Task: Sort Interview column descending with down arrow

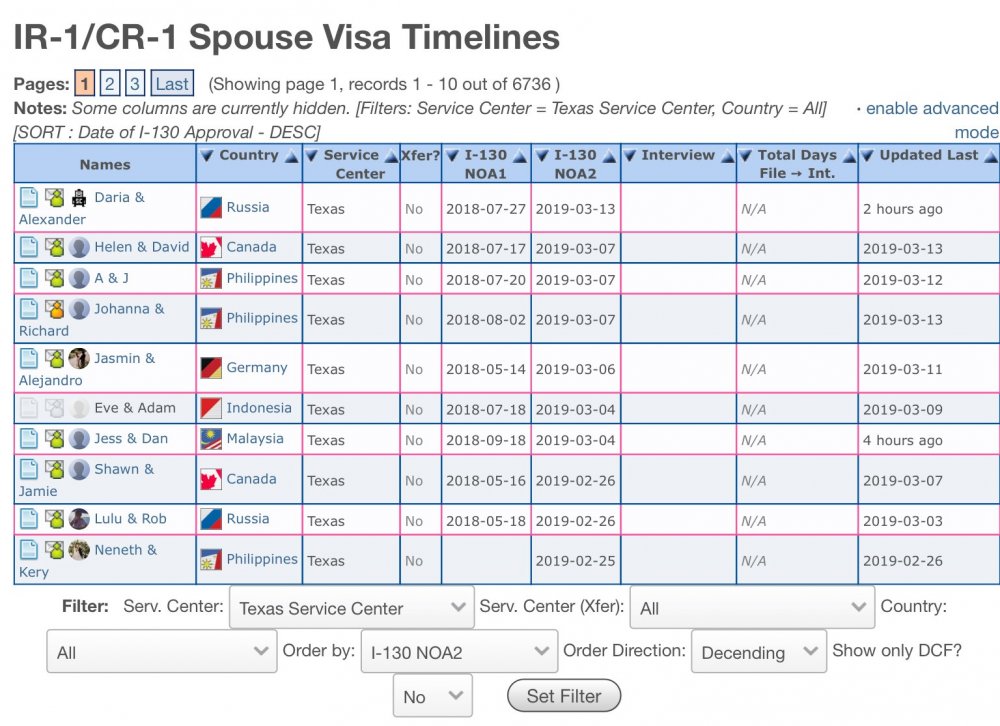Action: tap(630, 156)
